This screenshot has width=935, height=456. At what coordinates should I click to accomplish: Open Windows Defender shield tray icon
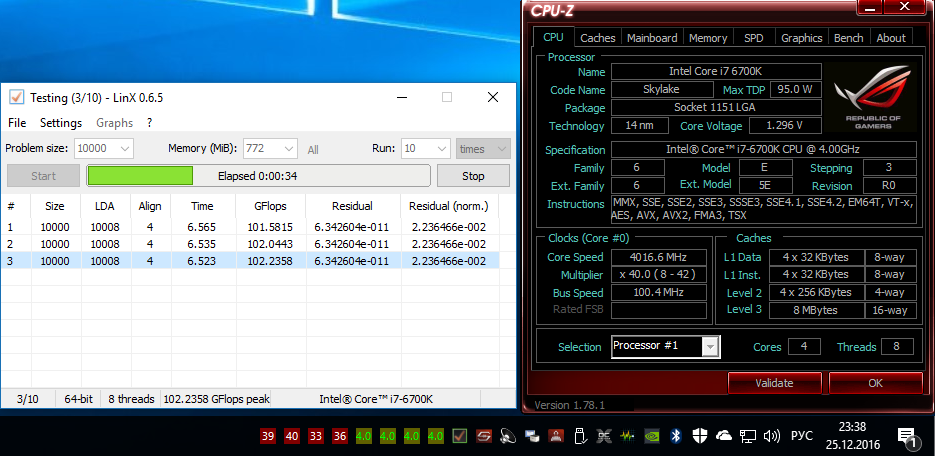[699, 436]
